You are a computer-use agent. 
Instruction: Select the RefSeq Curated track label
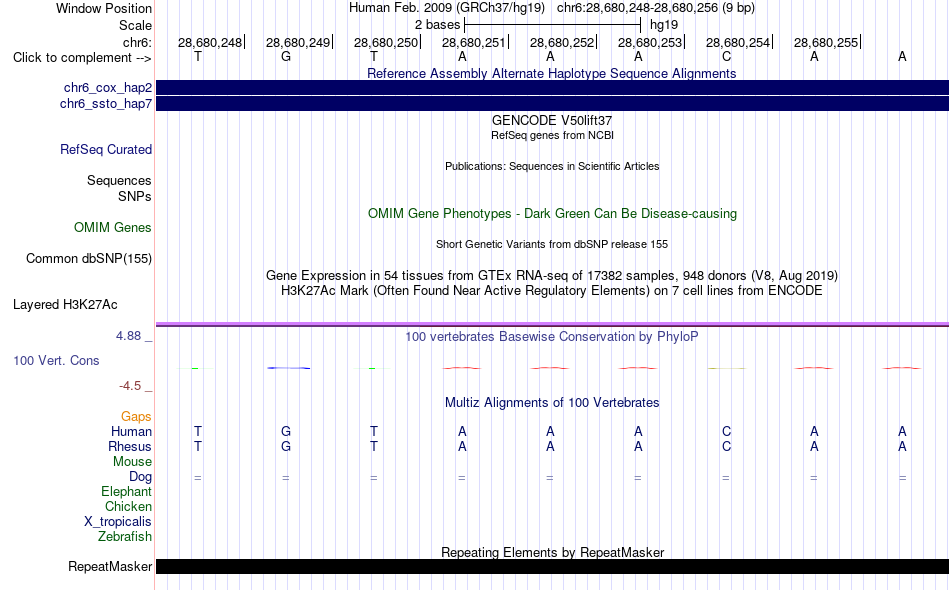pyautogui.click(x=106, y=150)
